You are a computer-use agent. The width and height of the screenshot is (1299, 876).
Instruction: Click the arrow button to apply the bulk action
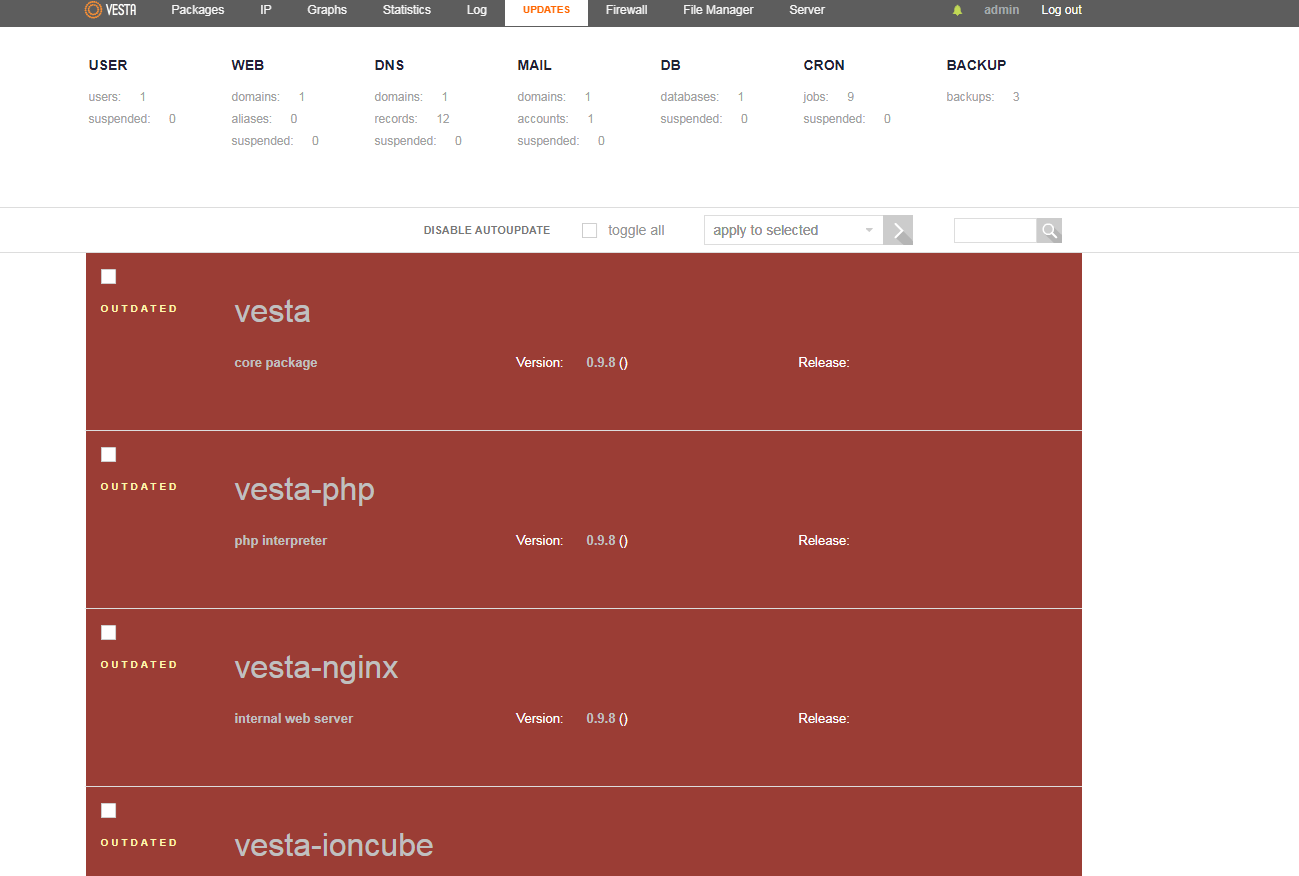point(898,230)
